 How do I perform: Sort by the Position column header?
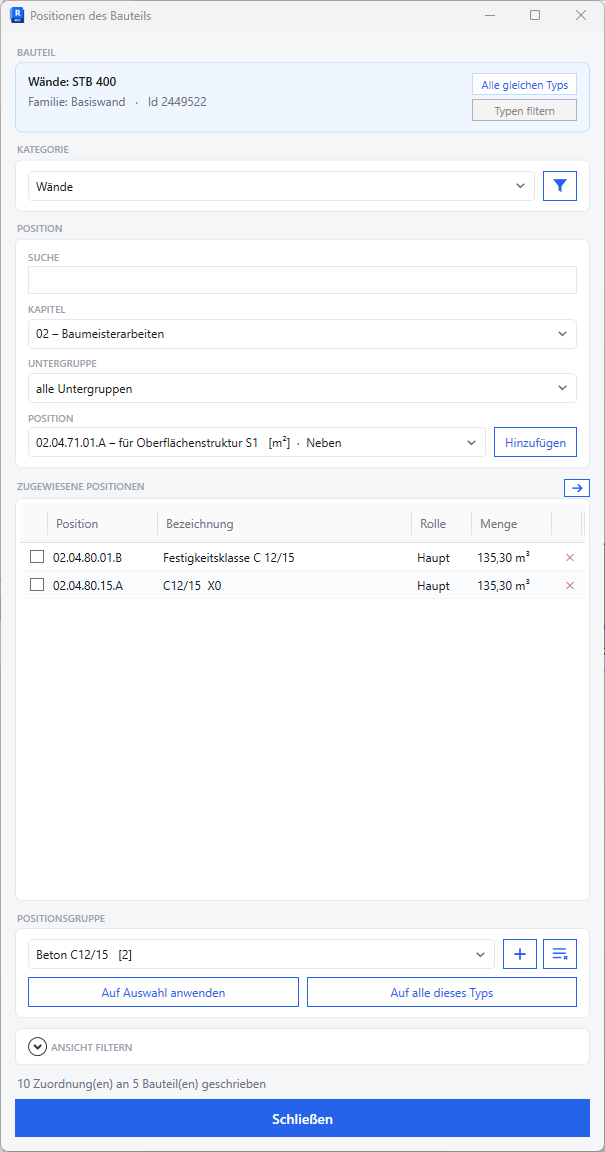point(102,524)
